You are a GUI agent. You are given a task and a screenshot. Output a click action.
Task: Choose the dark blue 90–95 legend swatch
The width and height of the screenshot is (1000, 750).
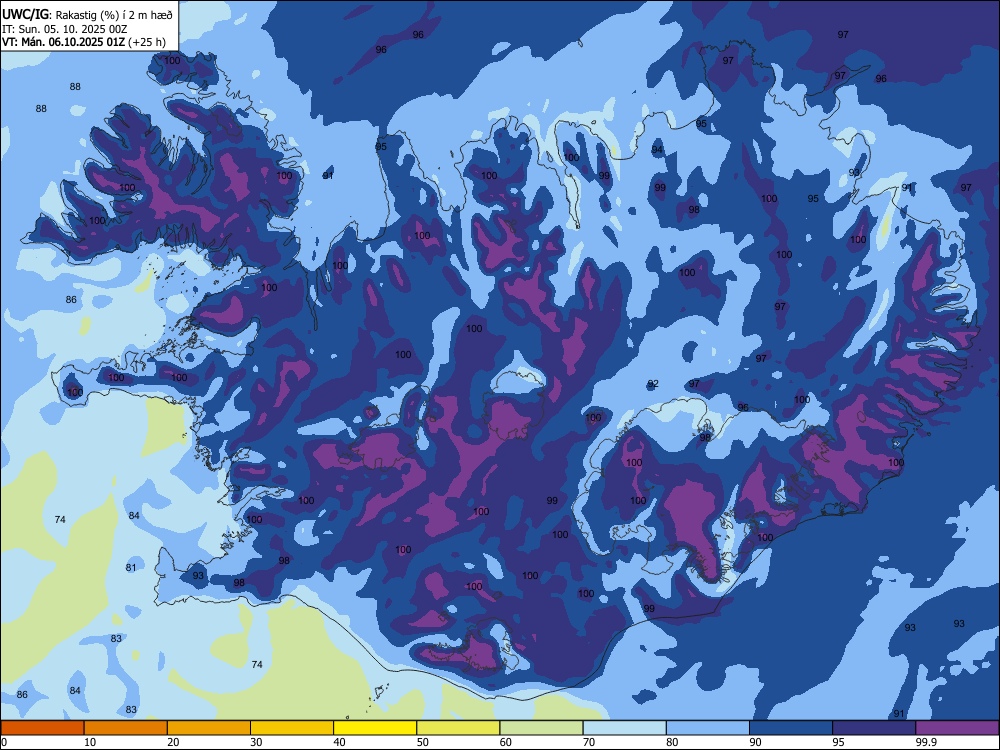pyautogui.click(x=791, y=728)
